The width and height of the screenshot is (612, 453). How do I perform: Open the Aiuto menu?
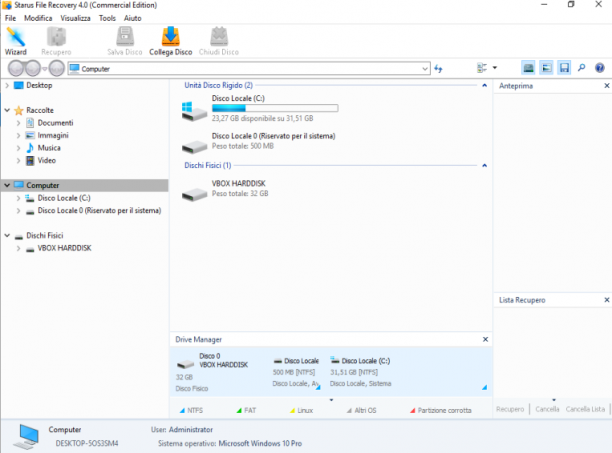[x=133, y=18]
